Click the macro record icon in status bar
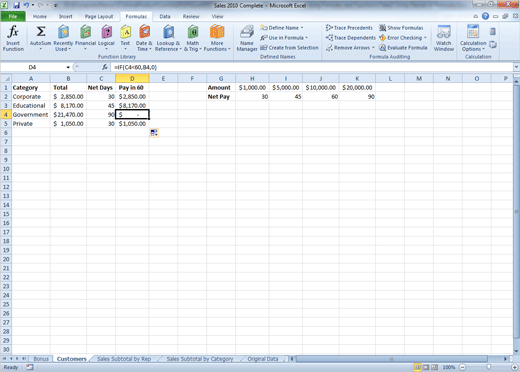 click(x=30, y=367)
